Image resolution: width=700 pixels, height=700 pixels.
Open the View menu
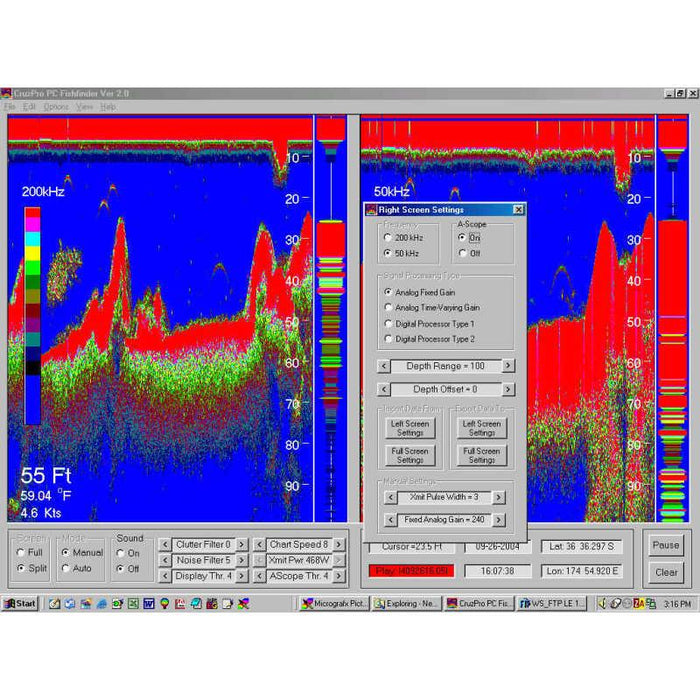(84, 106)
